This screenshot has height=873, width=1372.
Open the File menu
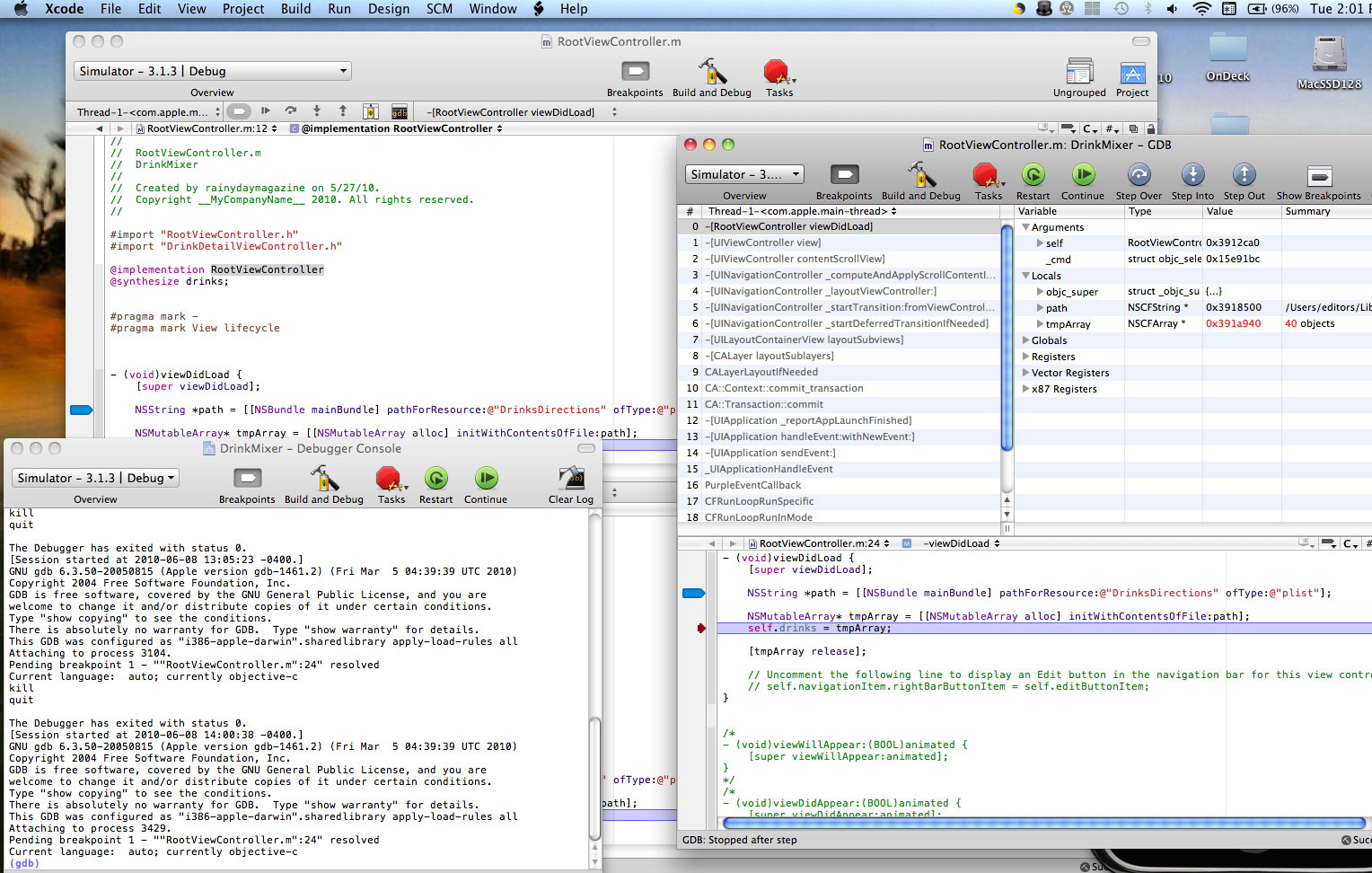coord(111,9)
